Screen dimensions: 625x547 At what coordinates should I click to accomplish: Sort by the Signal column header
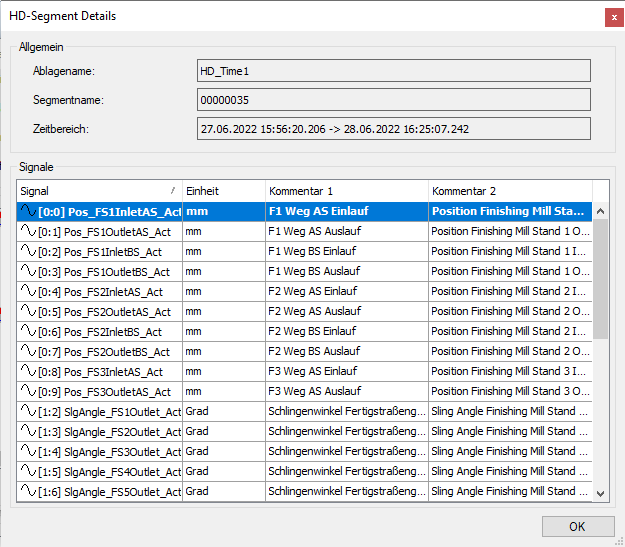pos(98,190)
